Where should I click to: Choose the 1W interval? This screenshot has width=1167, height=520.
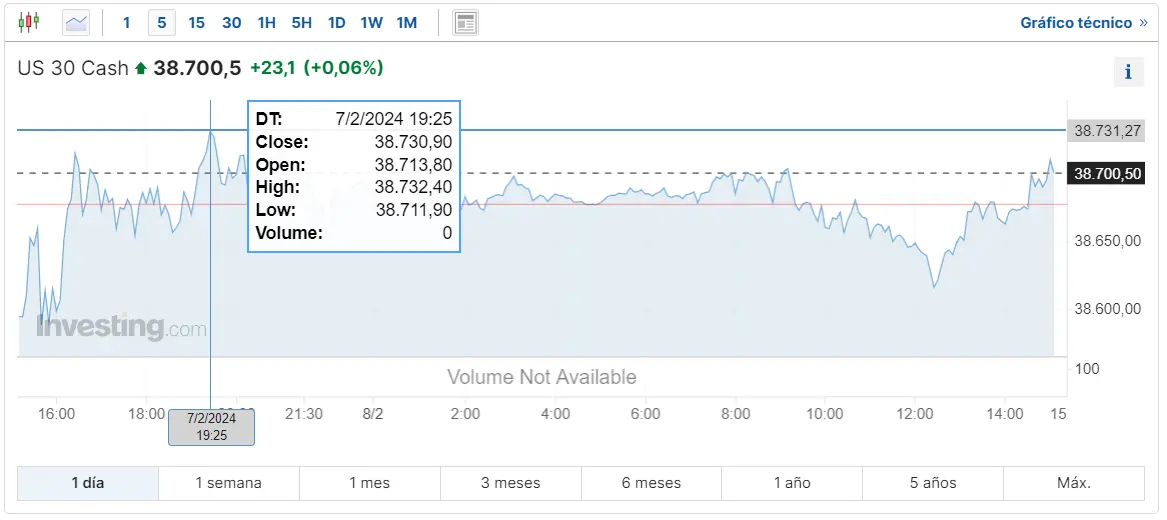point(371,22)
